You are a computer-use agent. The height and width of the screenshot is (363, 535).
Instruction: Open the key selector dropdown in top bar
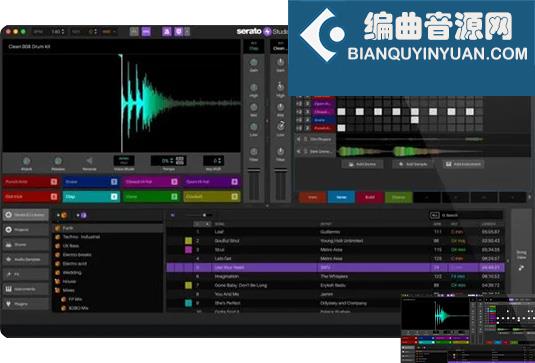point(109,32)
